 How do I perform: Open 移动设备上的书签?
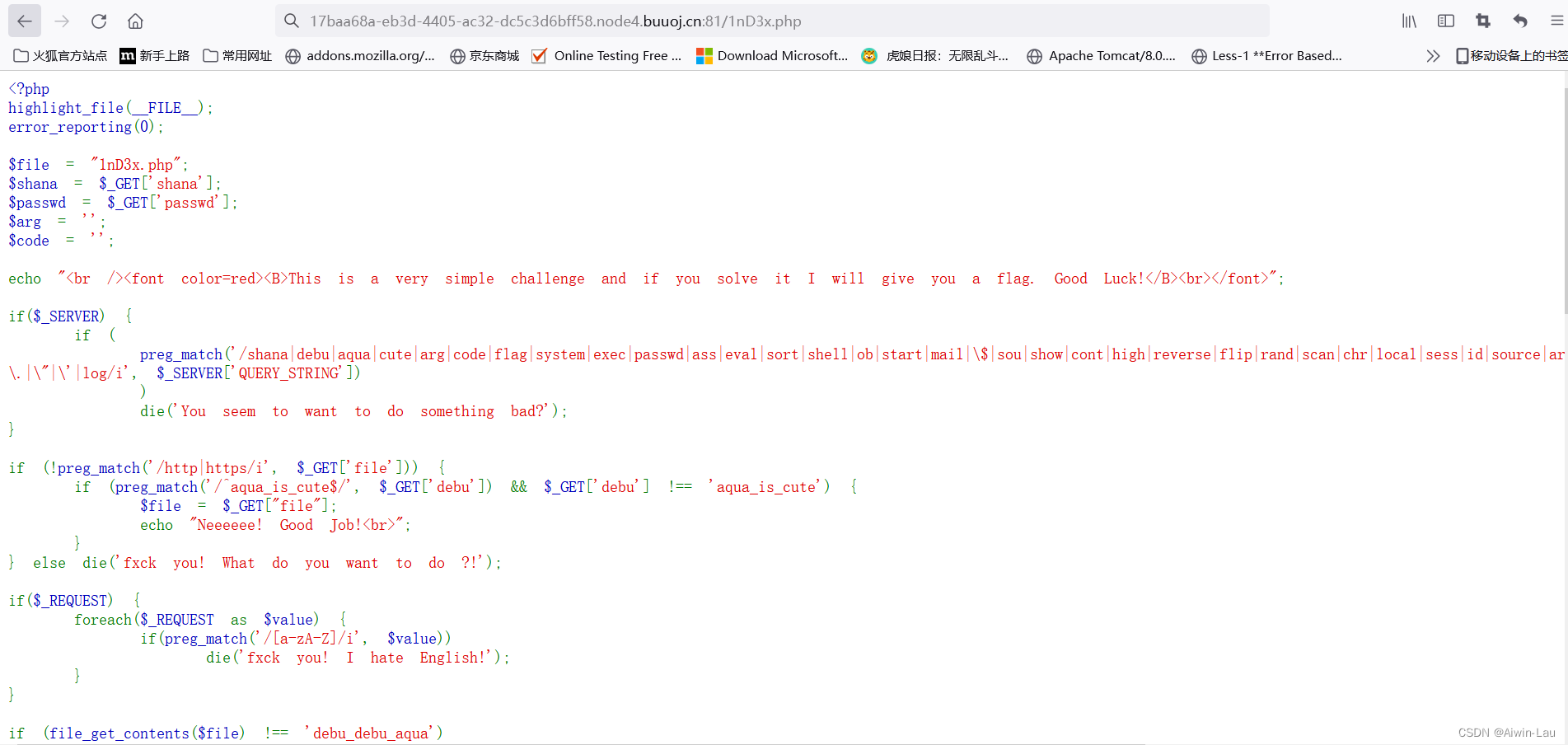pyautogui.click(x=1511, y=56)
